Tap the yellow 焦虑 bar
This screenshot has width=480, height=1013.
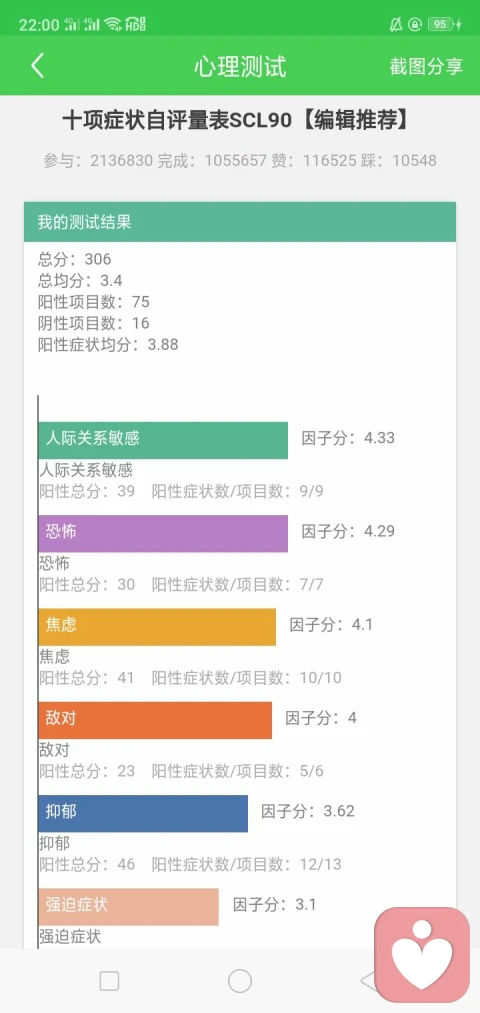pos(157,627)
